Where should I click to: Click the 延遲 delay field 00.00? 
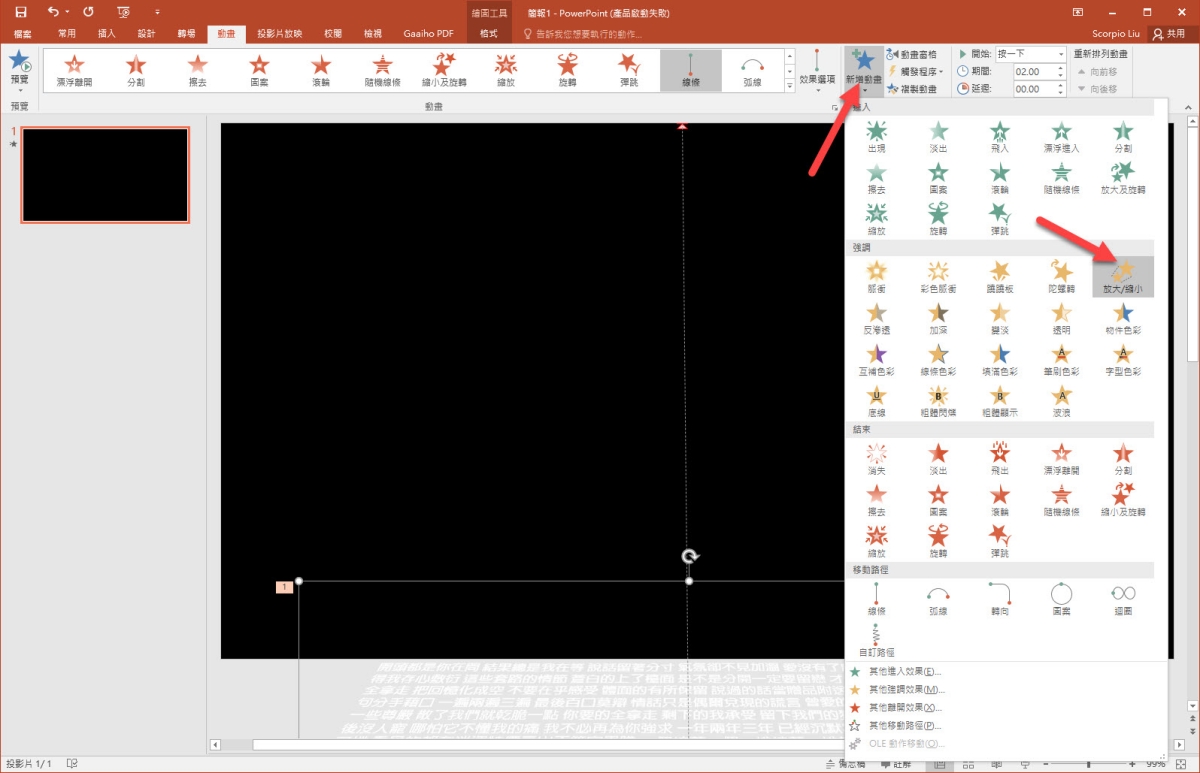pos(1032,89)
